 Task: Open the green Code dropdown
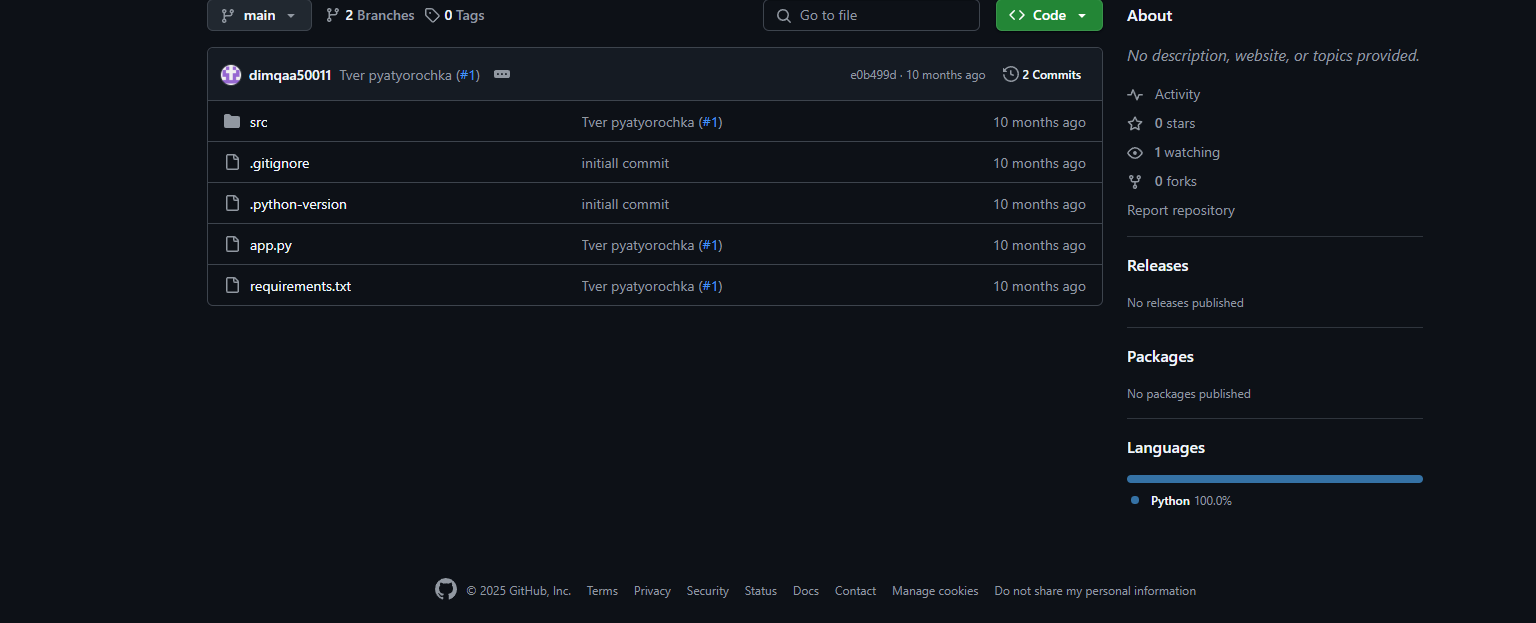(x=1049, y=15)
